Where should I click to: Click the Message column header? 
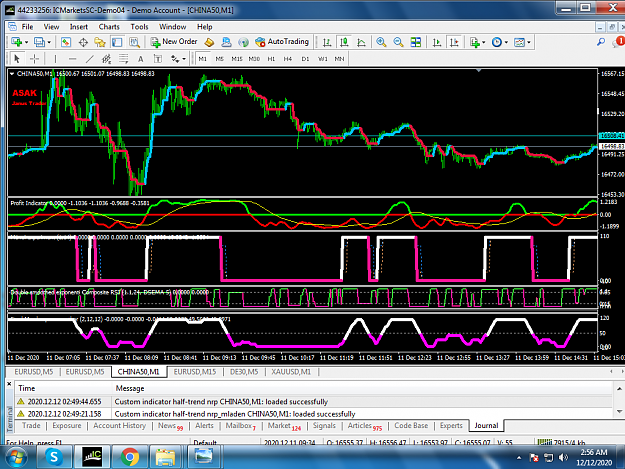[x=130, y=388]
